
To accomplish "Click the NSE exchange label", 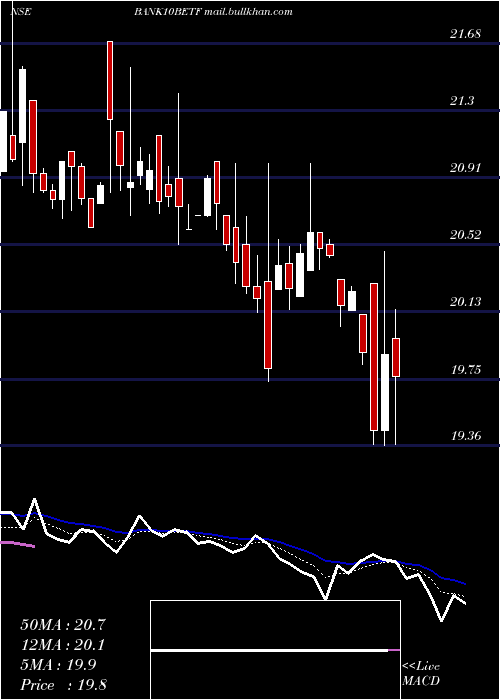I will 21,11.
